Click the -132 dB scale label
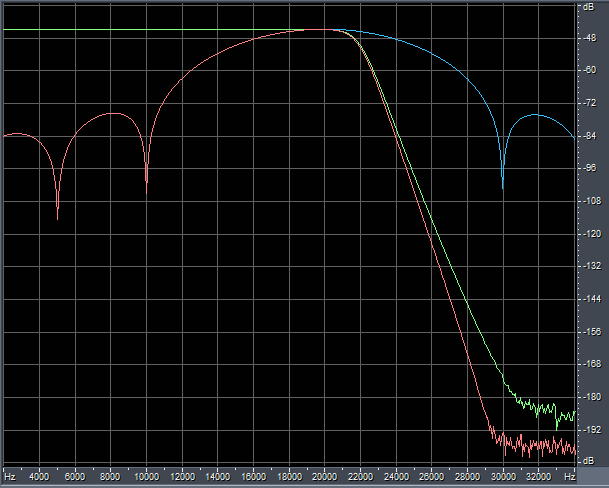The image size is (609, 488). pyautogui.click(x=591, y=266)
